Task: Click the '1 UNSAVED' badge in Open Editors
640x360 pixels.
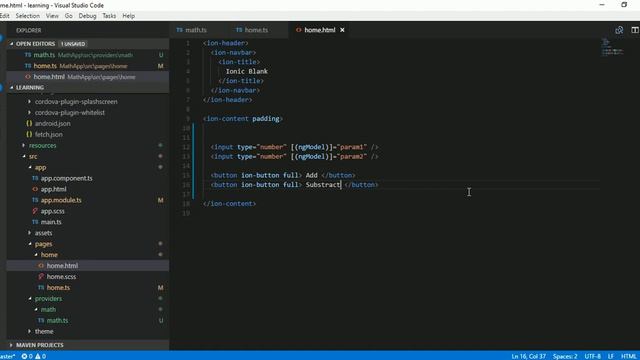Action: tap(73, 44)
